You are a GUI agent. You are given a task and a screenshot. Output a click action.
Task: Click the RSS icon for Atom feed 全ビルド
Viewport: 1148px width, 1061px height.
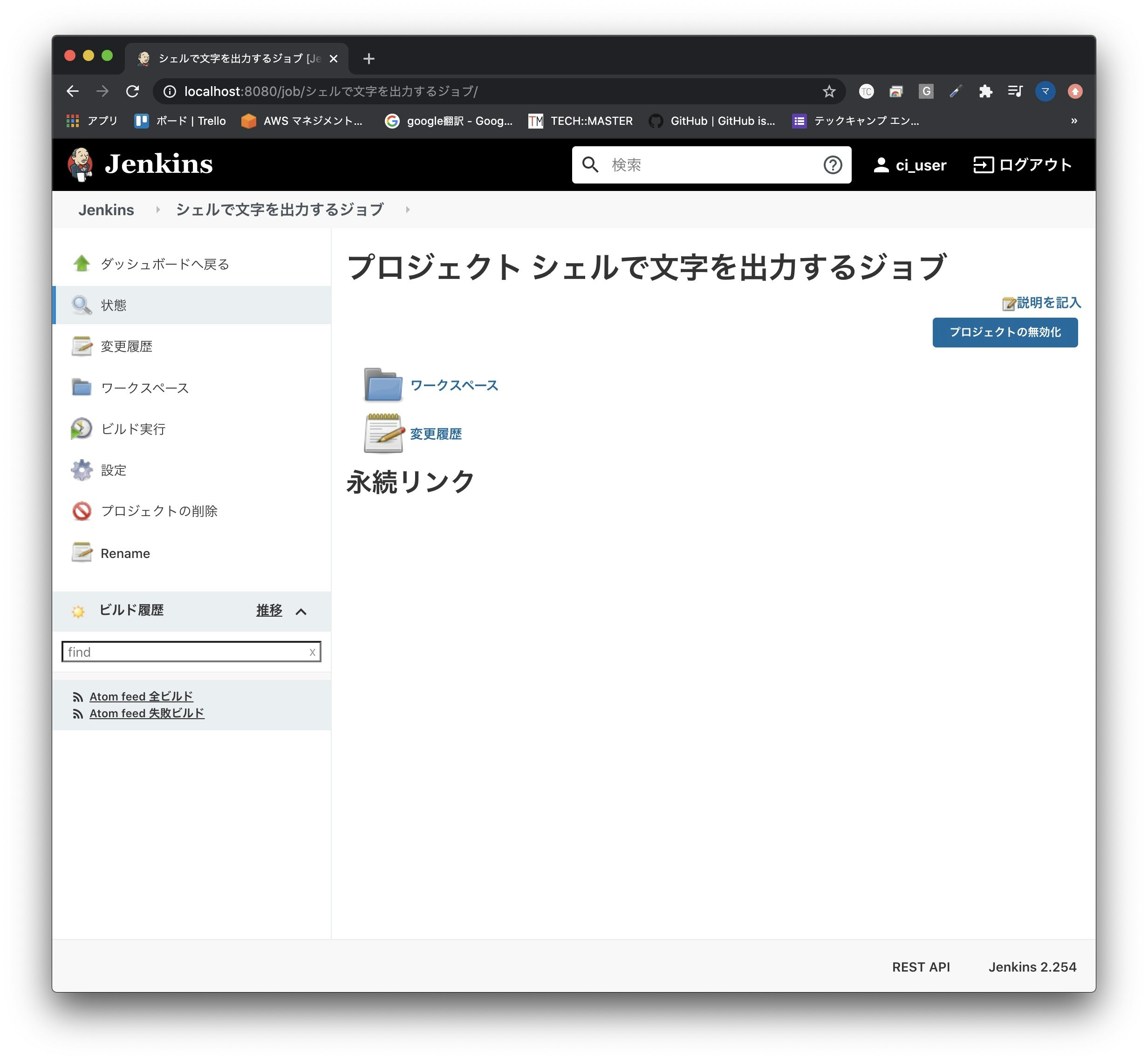click(x=78, y=696)
